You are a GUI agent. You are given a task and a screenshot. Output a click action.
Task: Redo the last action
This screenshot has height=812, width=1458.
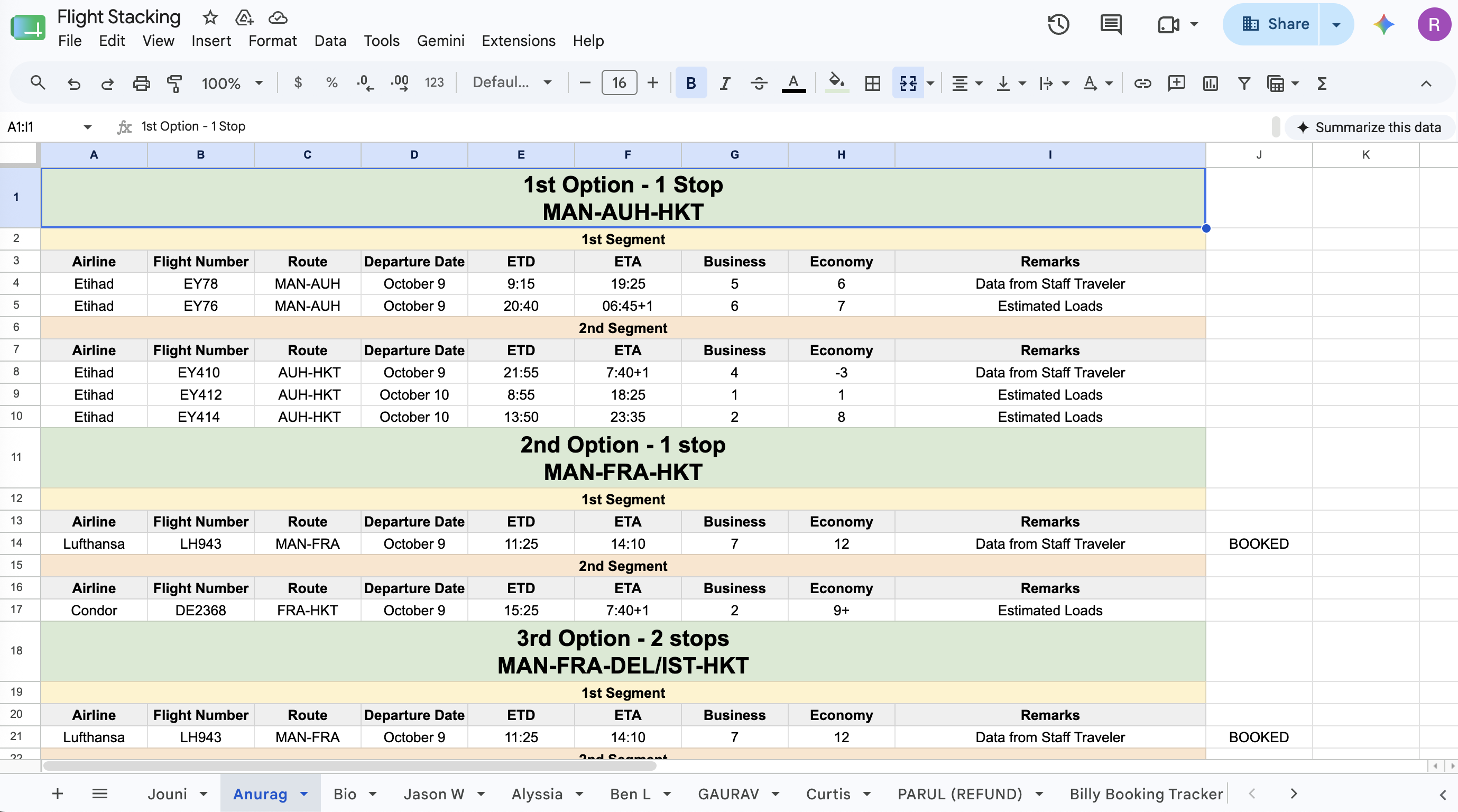pos(107,83)
